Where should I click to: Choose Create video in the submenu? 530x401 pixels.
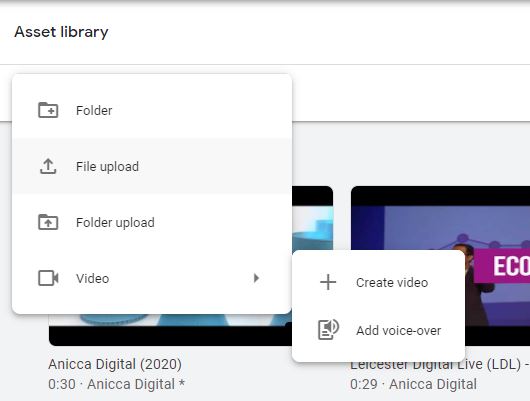click(378, 282)
